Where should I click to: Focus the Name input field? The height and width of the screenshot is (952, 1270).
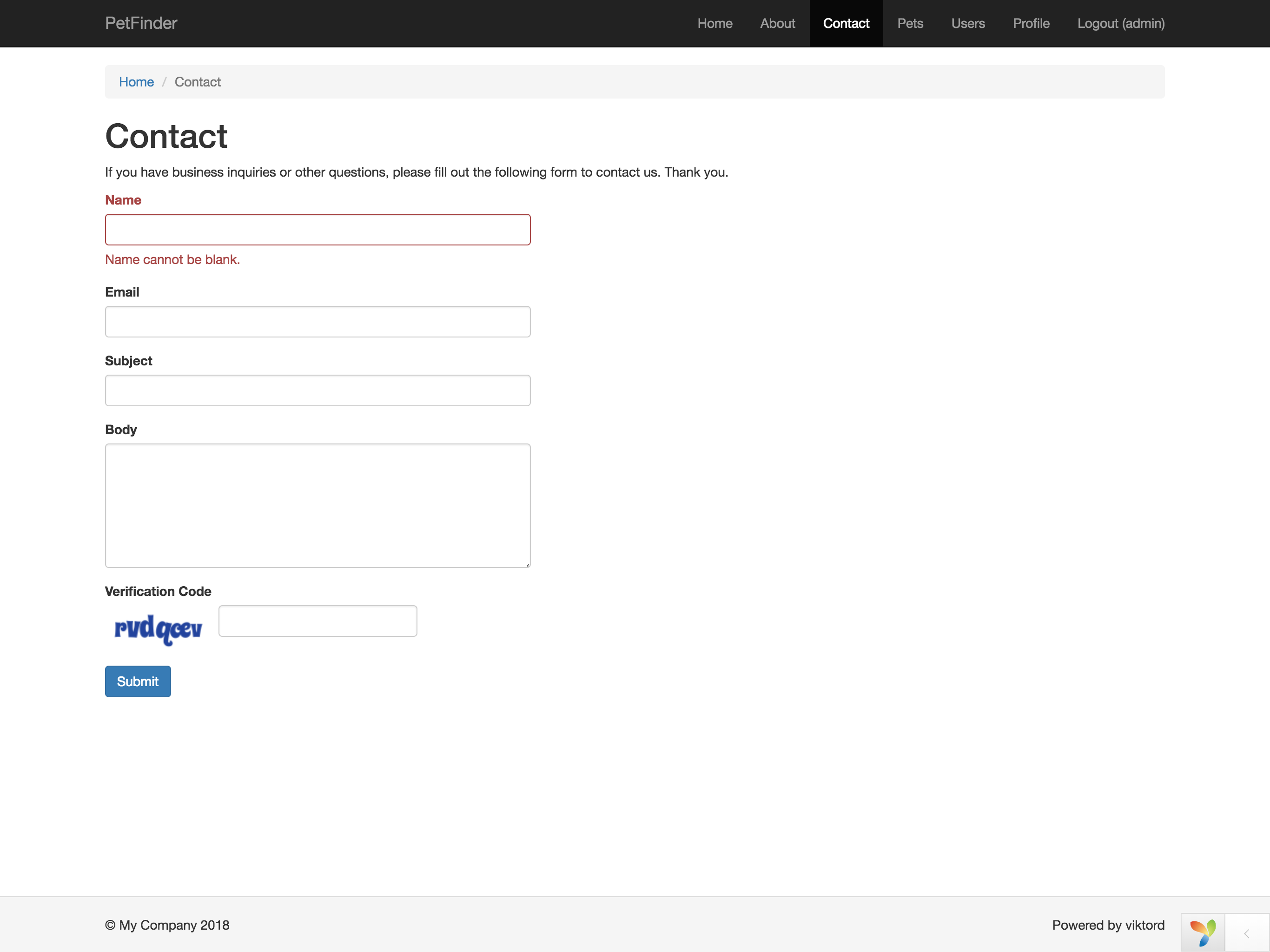point(317,230)
